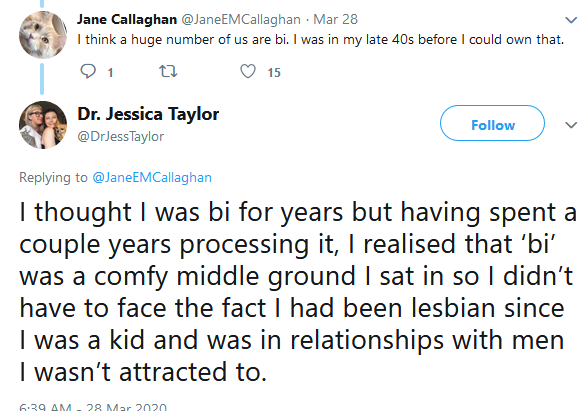
Task: Retweet Jane Callaghan's tweet
Action: [x=168, y=71]
